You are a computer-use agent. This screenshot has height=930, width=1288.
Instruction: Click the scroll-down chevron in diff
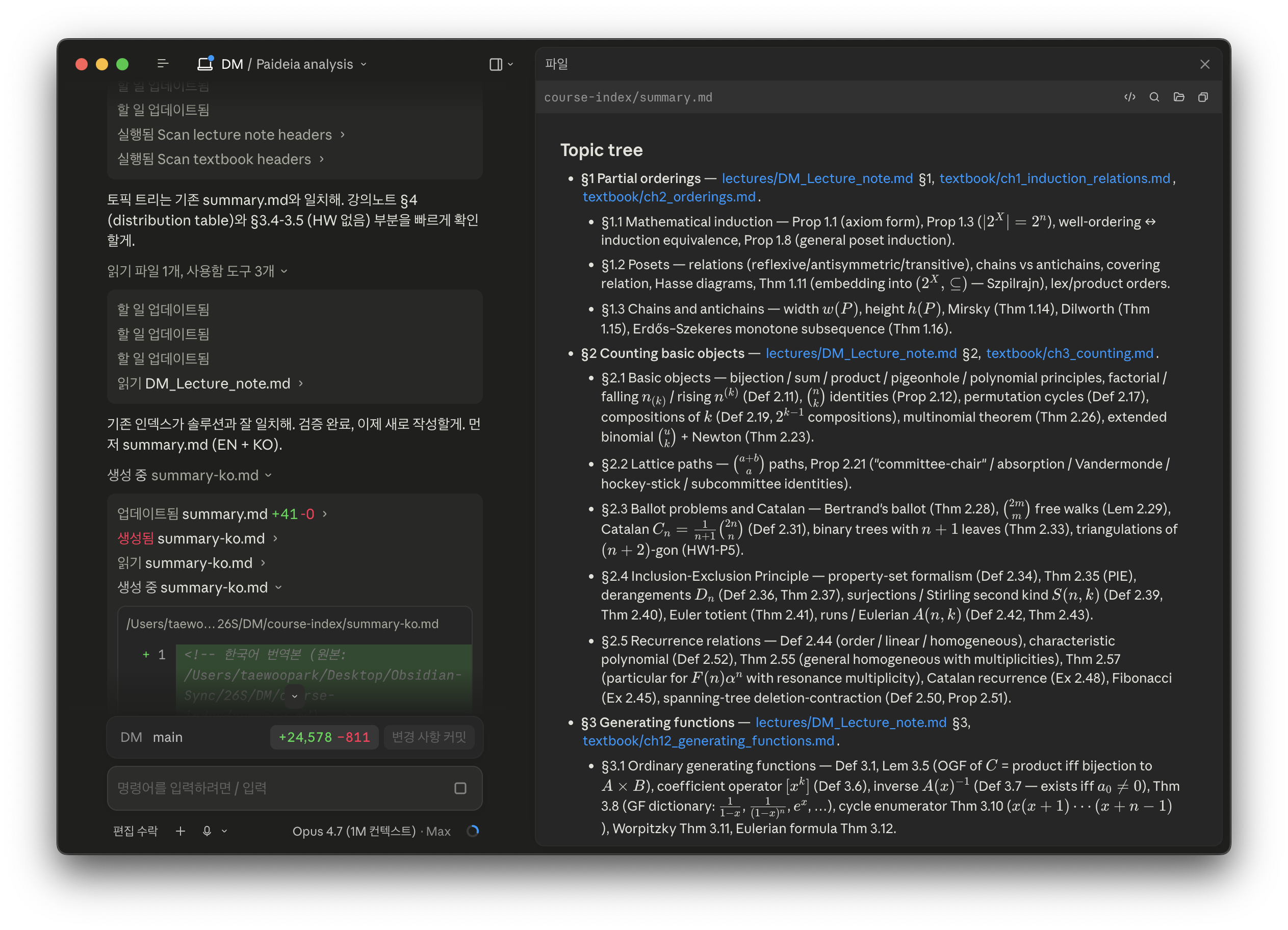295,695
